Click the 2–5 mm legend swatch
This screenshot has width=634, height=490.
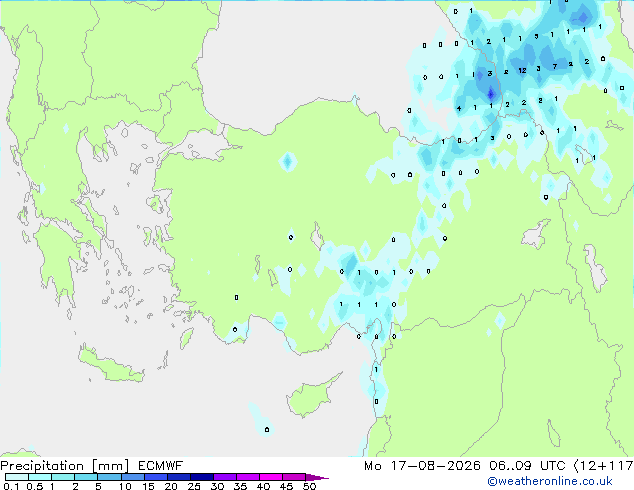tap(86, 477)
